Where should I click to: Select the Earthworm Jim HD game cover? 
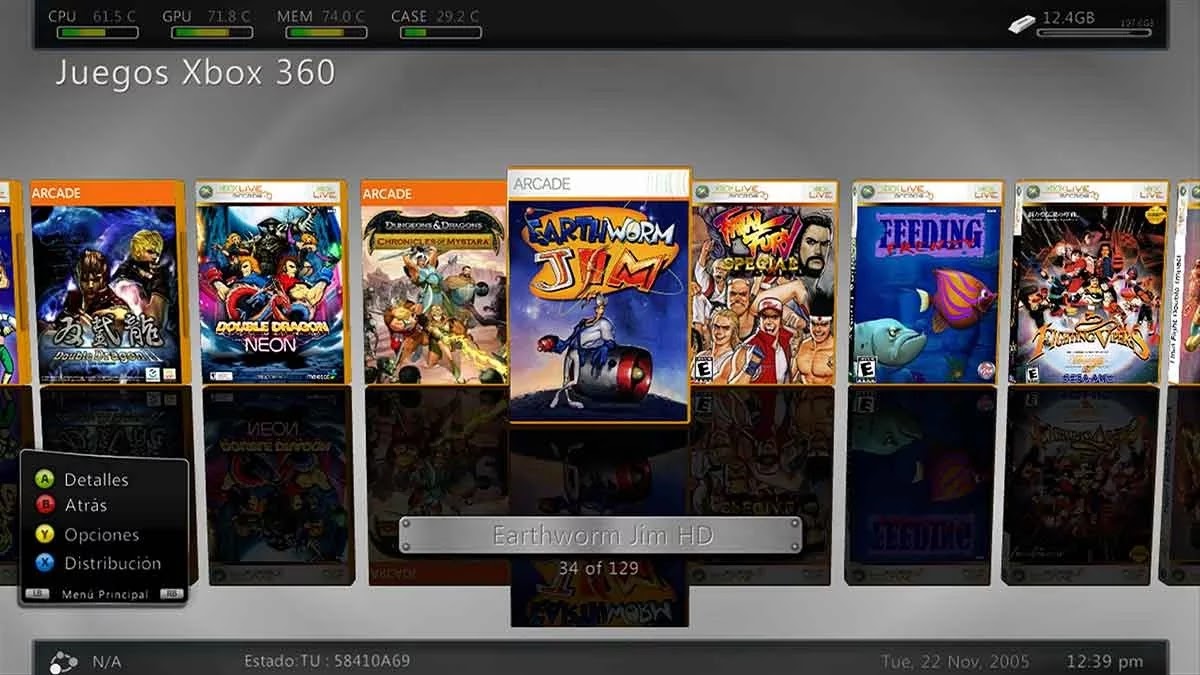pyautogui.click(x=599, y=295)
